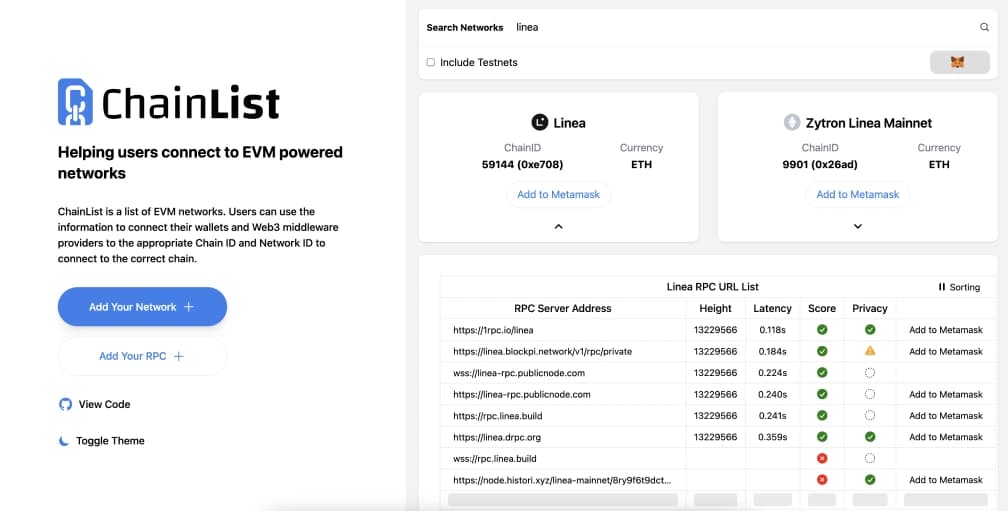Click the Linea RPC URL List title

(x=712, y=287)
